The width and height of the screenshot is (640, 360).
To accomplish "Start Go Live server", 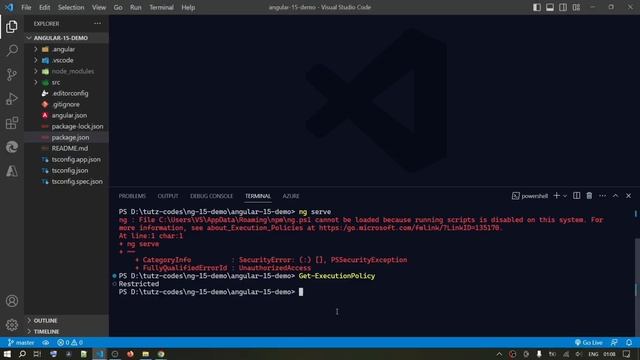I will click(x=588, y=342).
